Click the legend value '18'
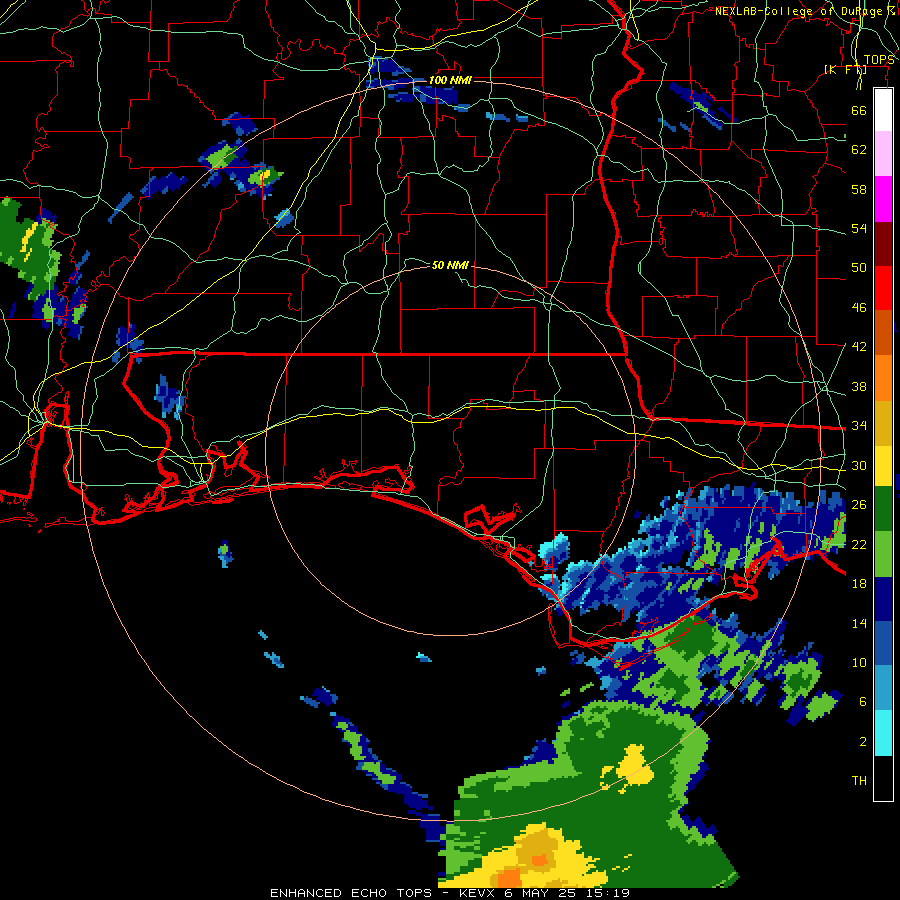This screenshot has height=900, width=900. pyautogui.click(x=859, y=584)
